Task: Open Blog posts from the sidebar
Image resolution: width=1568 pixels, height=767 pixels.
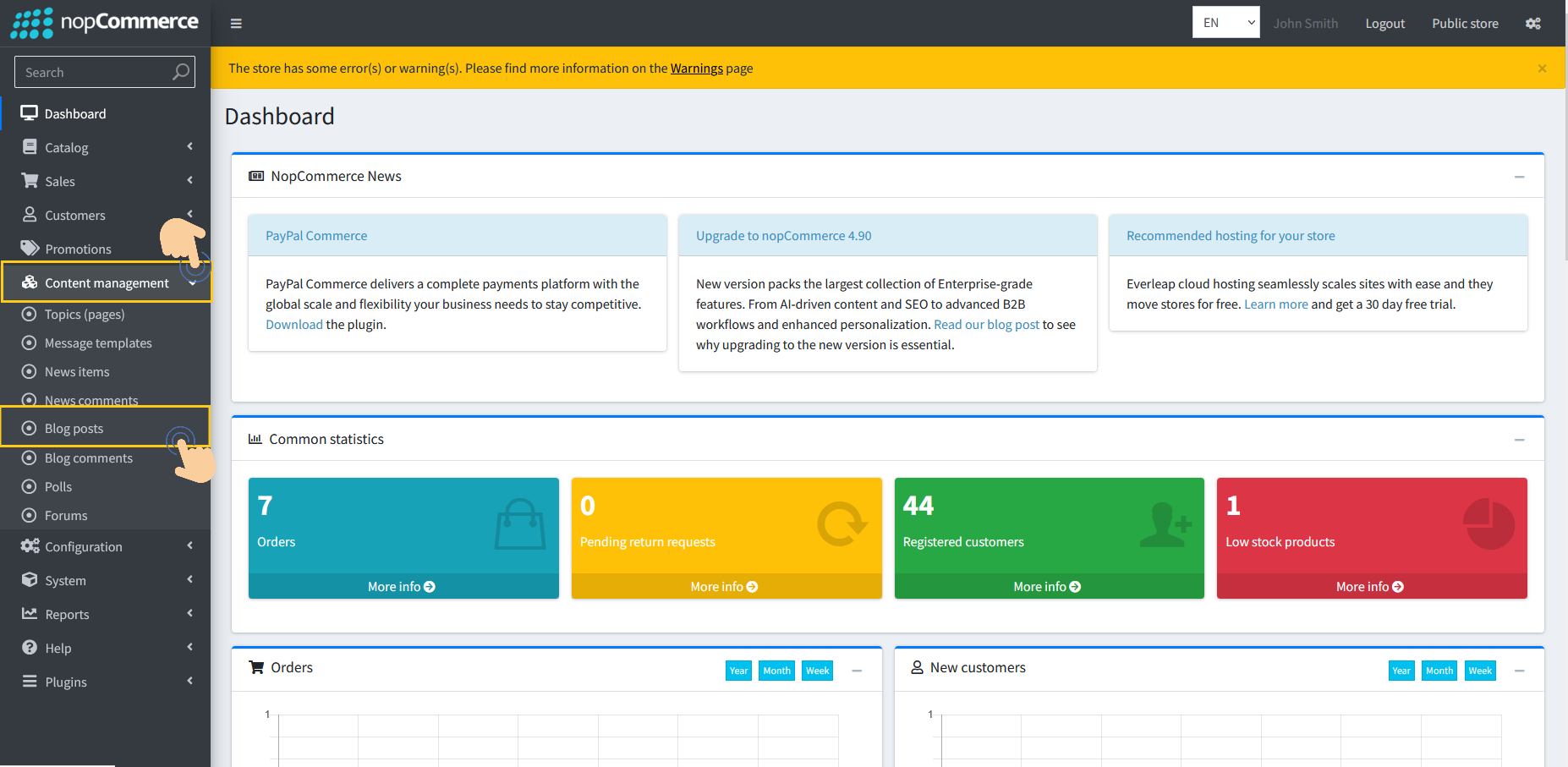Action: click(73, 428)
